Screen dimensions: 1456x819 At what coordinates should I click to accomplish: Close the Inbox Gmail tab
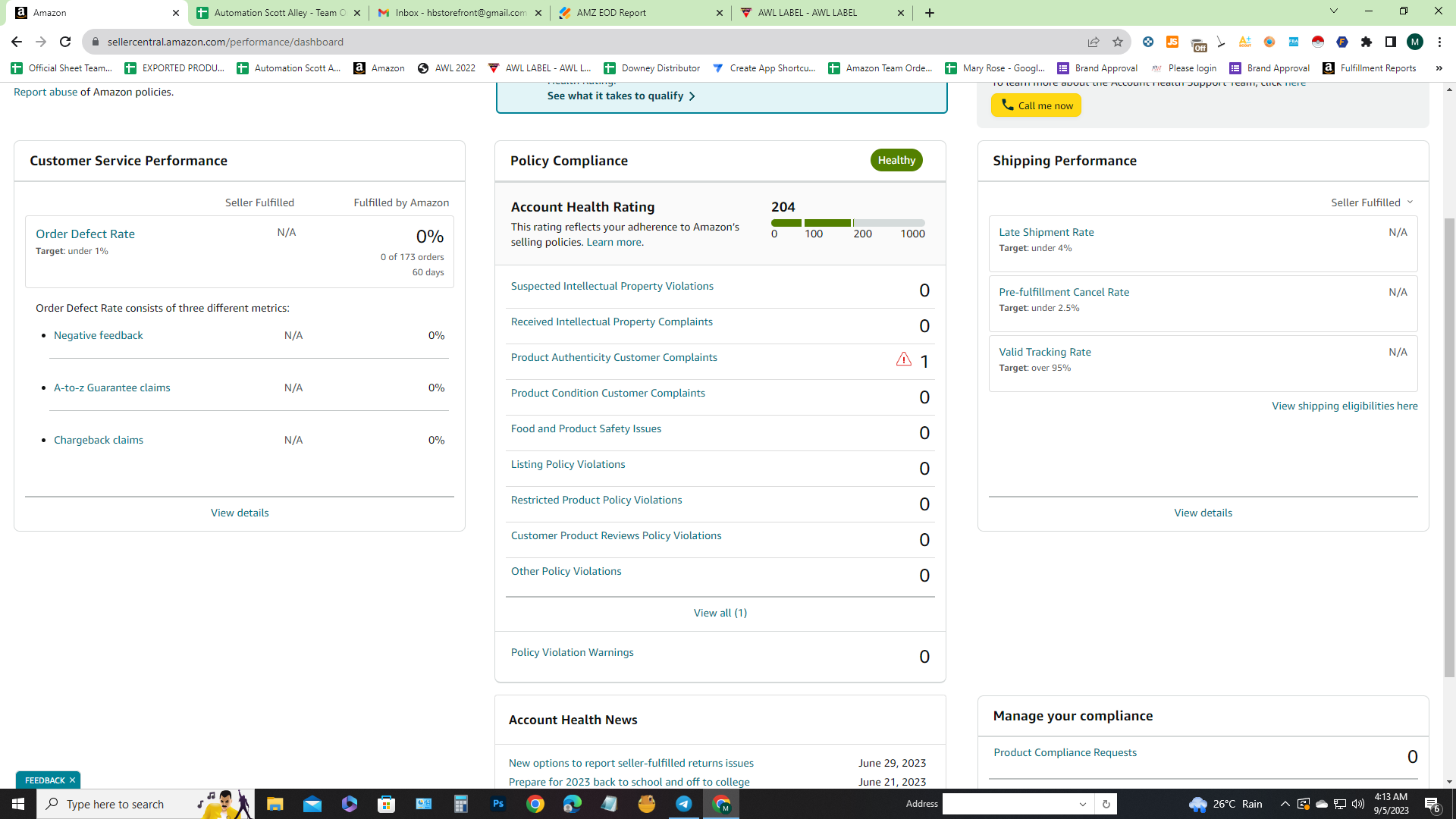click(x=538, y=13)
